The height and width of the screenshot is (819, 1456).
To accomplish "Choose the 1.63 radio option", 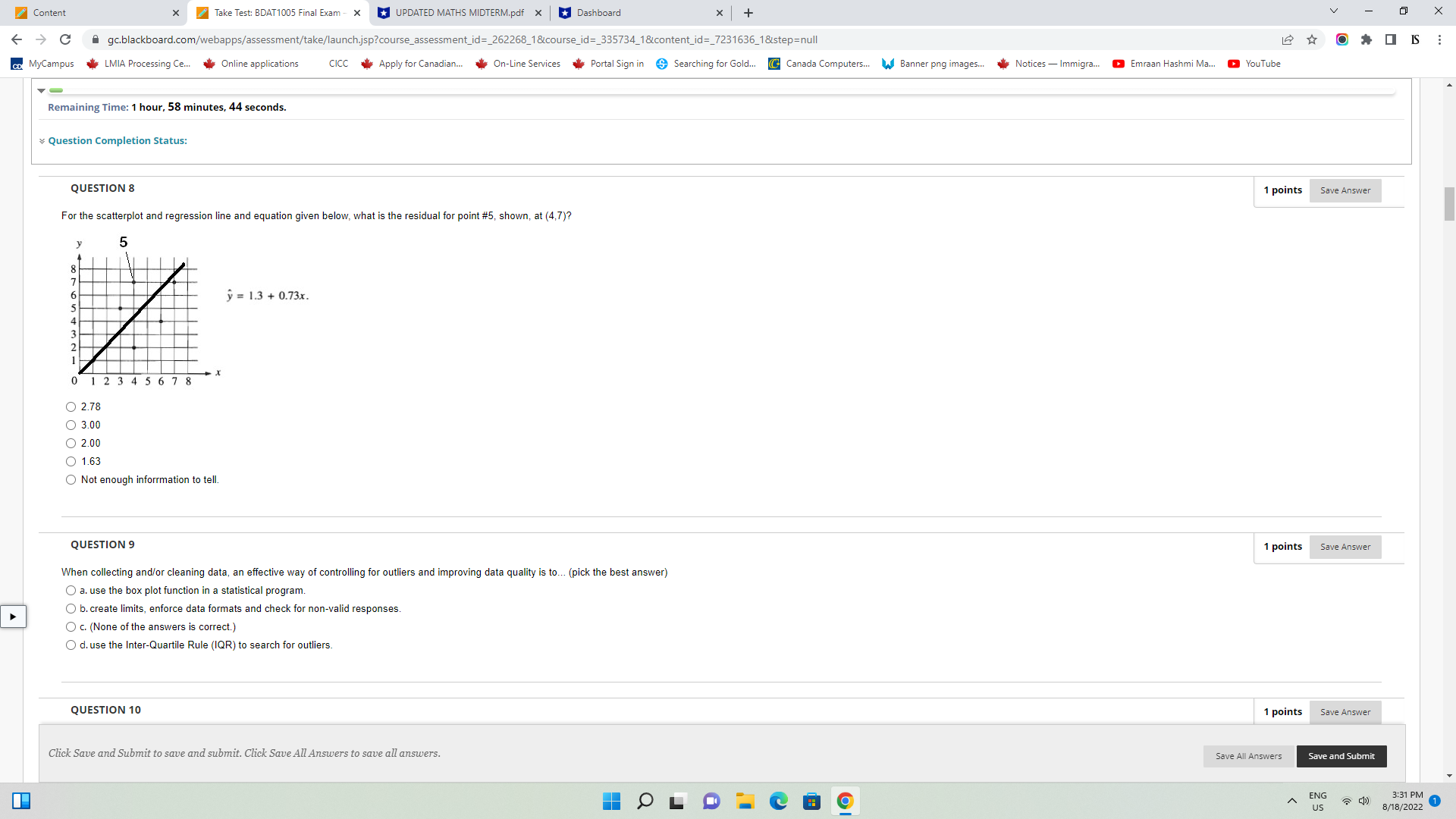I will pyautogui.click(x=71, y=462).
